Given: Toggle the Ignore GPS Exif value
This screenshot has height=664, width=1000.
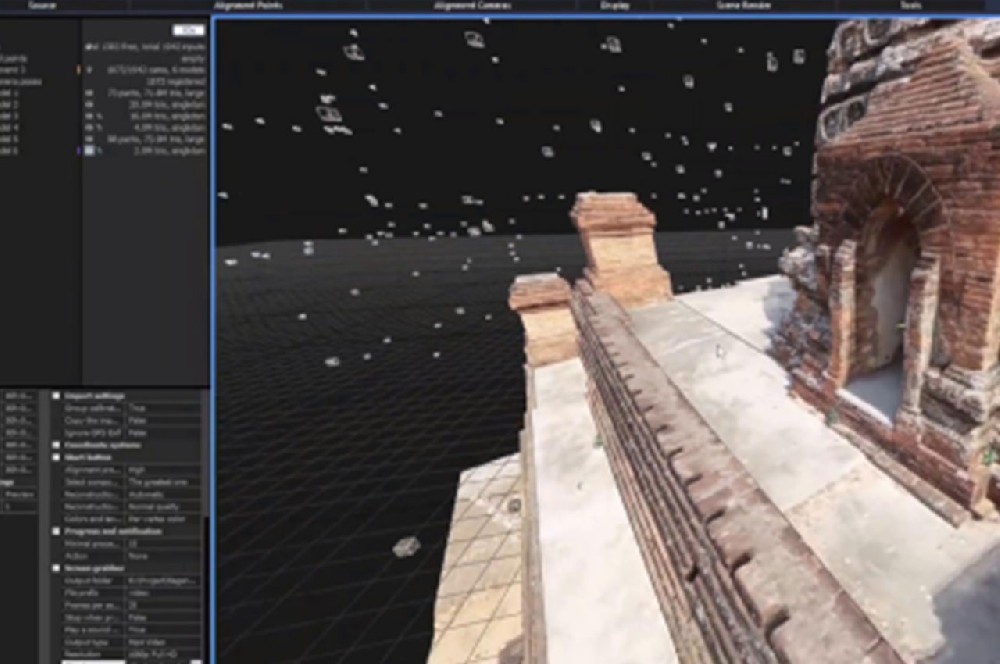Looking at the screenshot, I should (163, 432).
